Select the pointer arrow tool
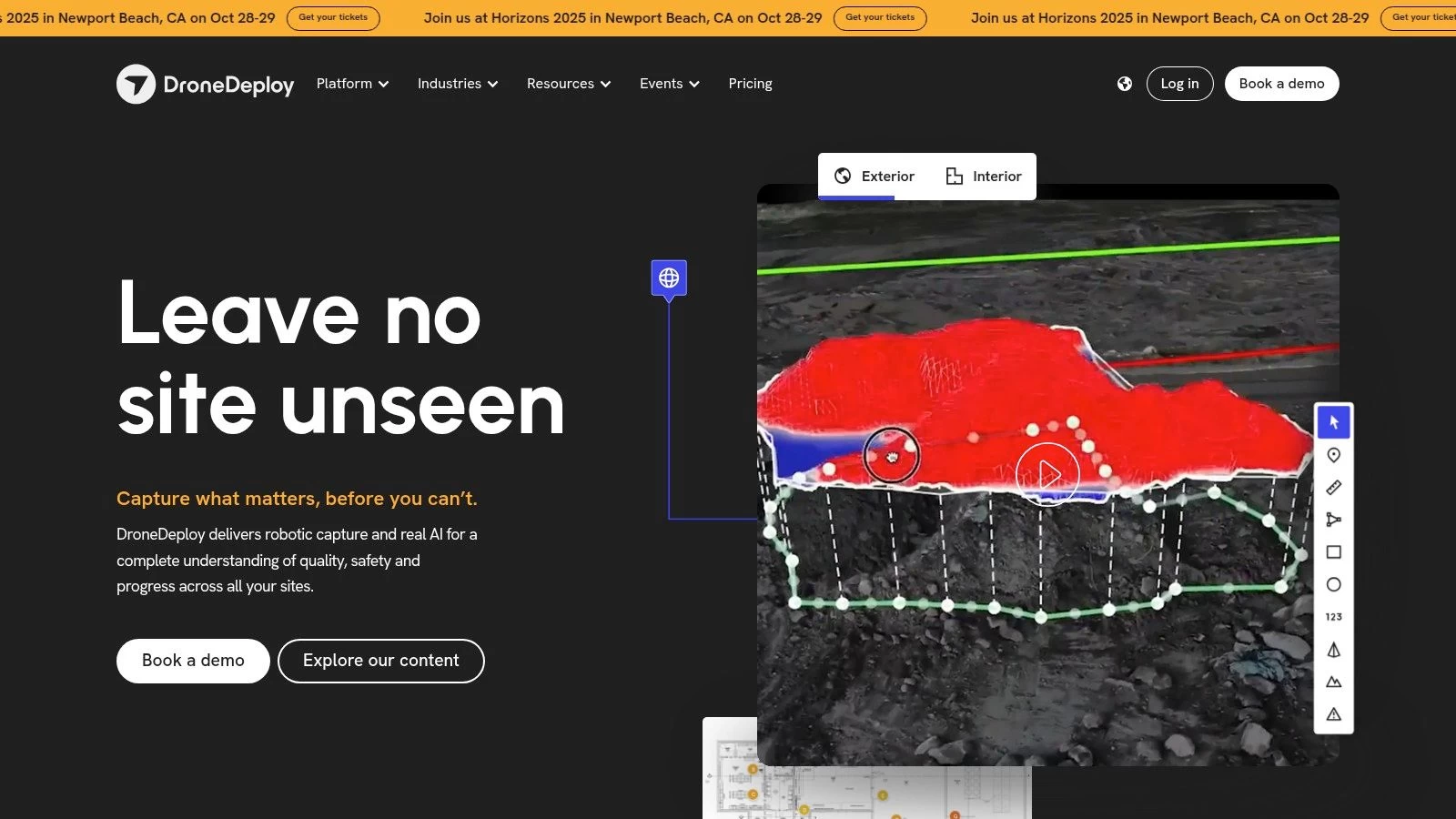The image size is (1456, 819). (x=1334, y=422)
